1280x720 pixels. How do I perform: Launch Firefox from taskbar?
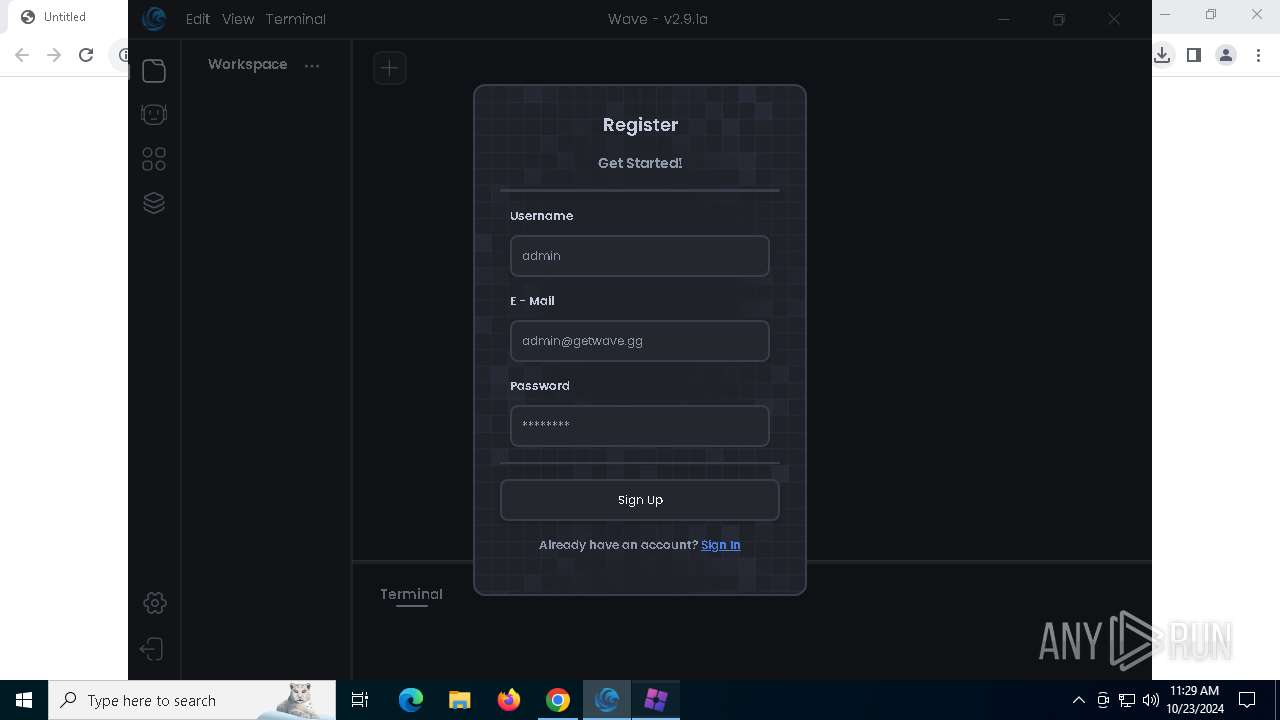click(x=509, y=700)
